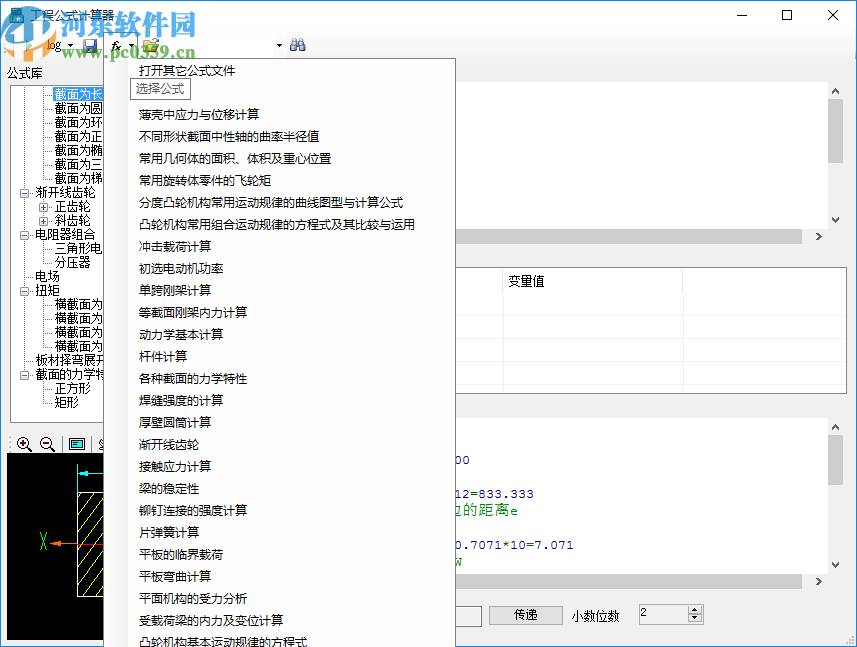Choose 铆钉连接的强度计算 menu item

point(193,510)
